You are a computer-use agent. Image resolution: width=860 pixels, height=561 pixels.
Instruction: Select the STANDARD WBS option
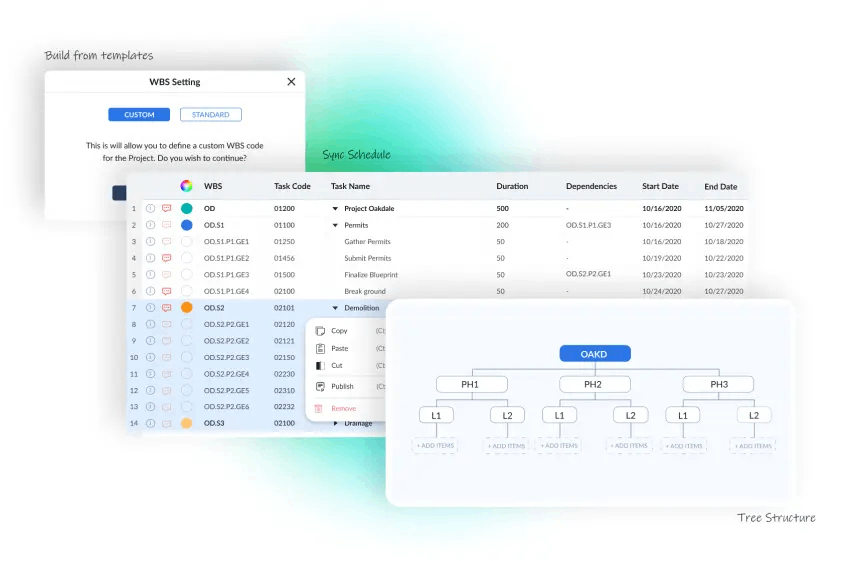211,115
